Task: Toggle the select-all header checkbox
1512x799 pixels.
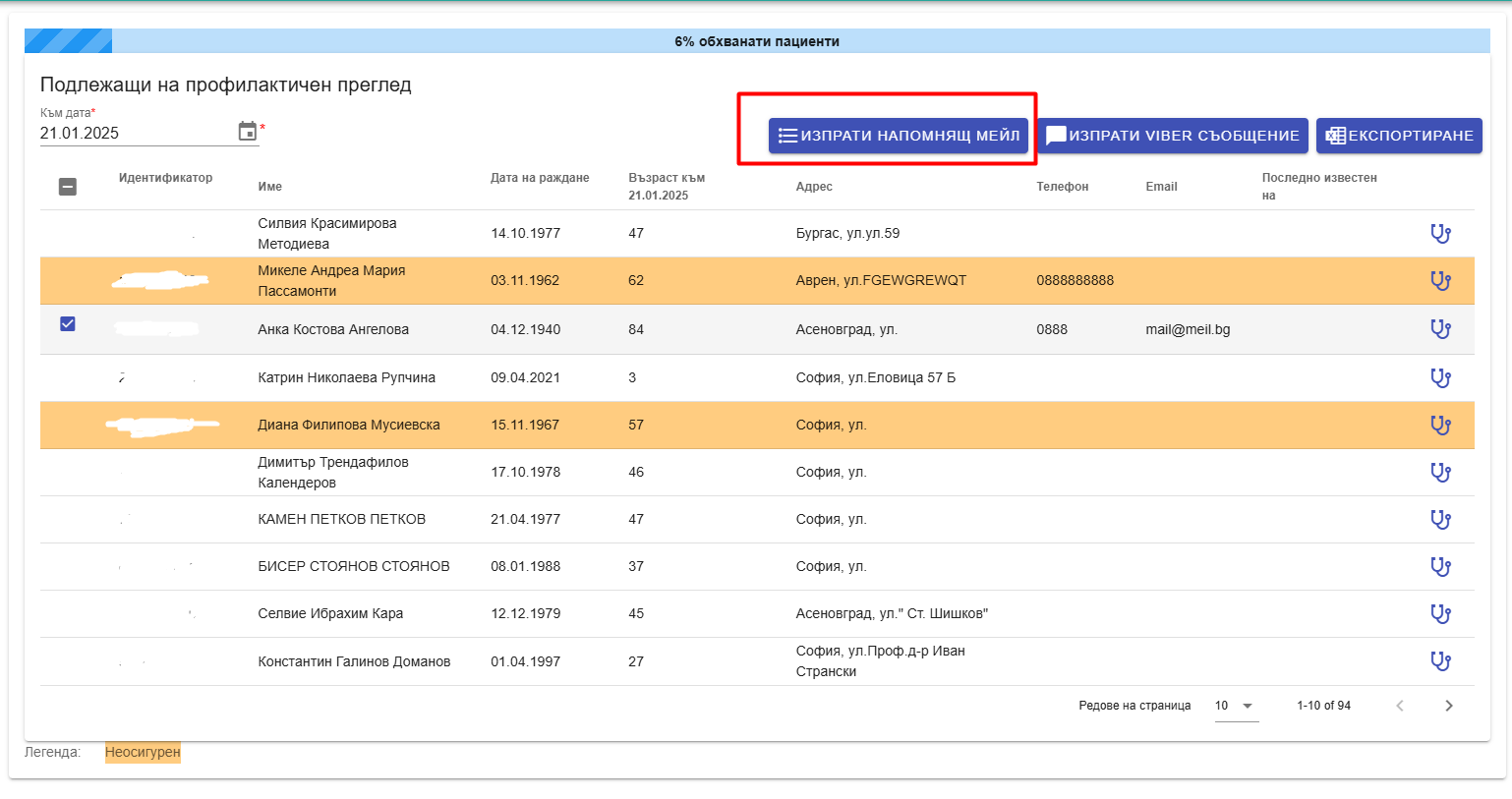Action: (x=68, y=186)
